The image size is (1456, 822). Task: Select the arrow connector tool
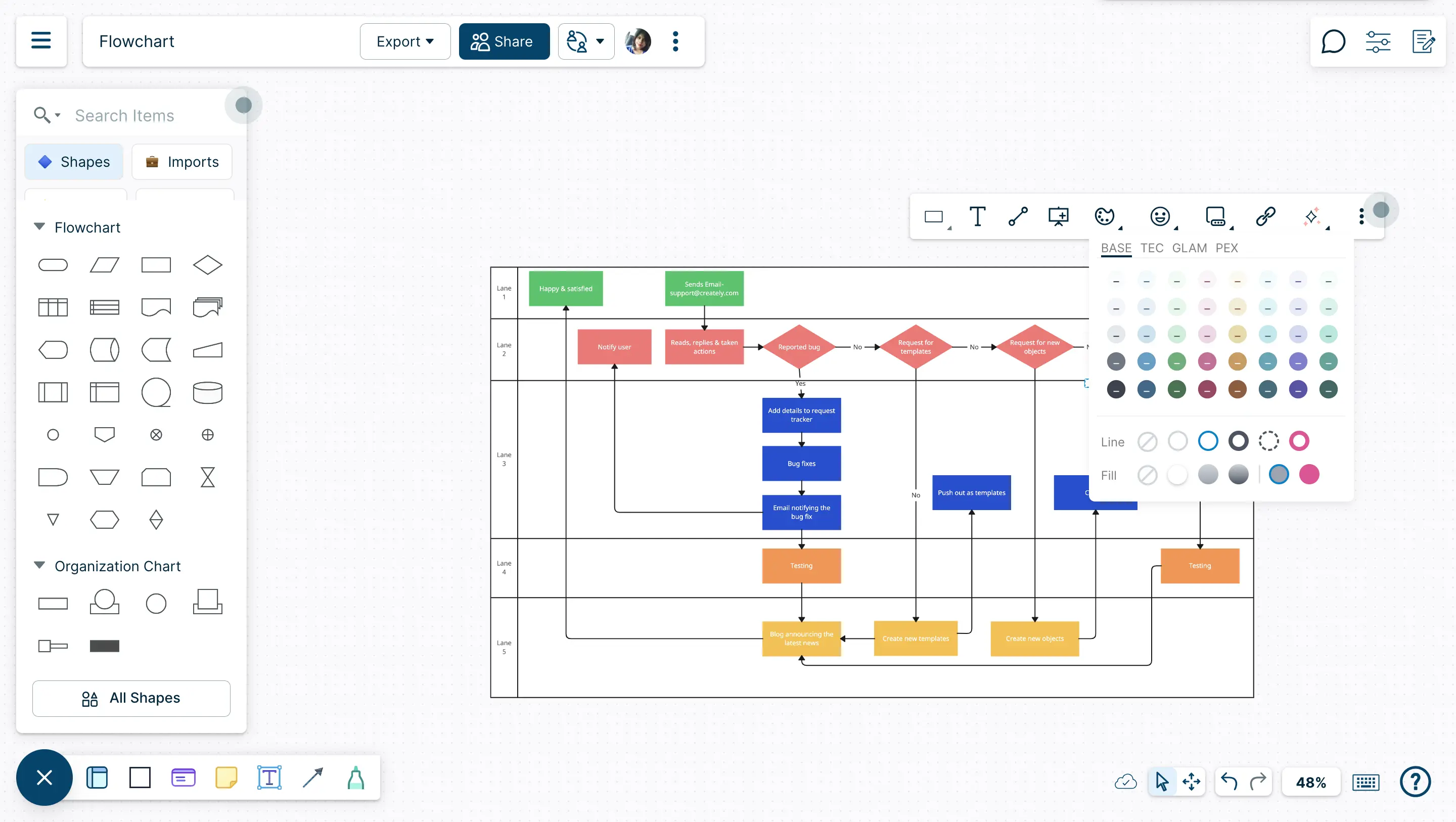(x=312, y=778)
